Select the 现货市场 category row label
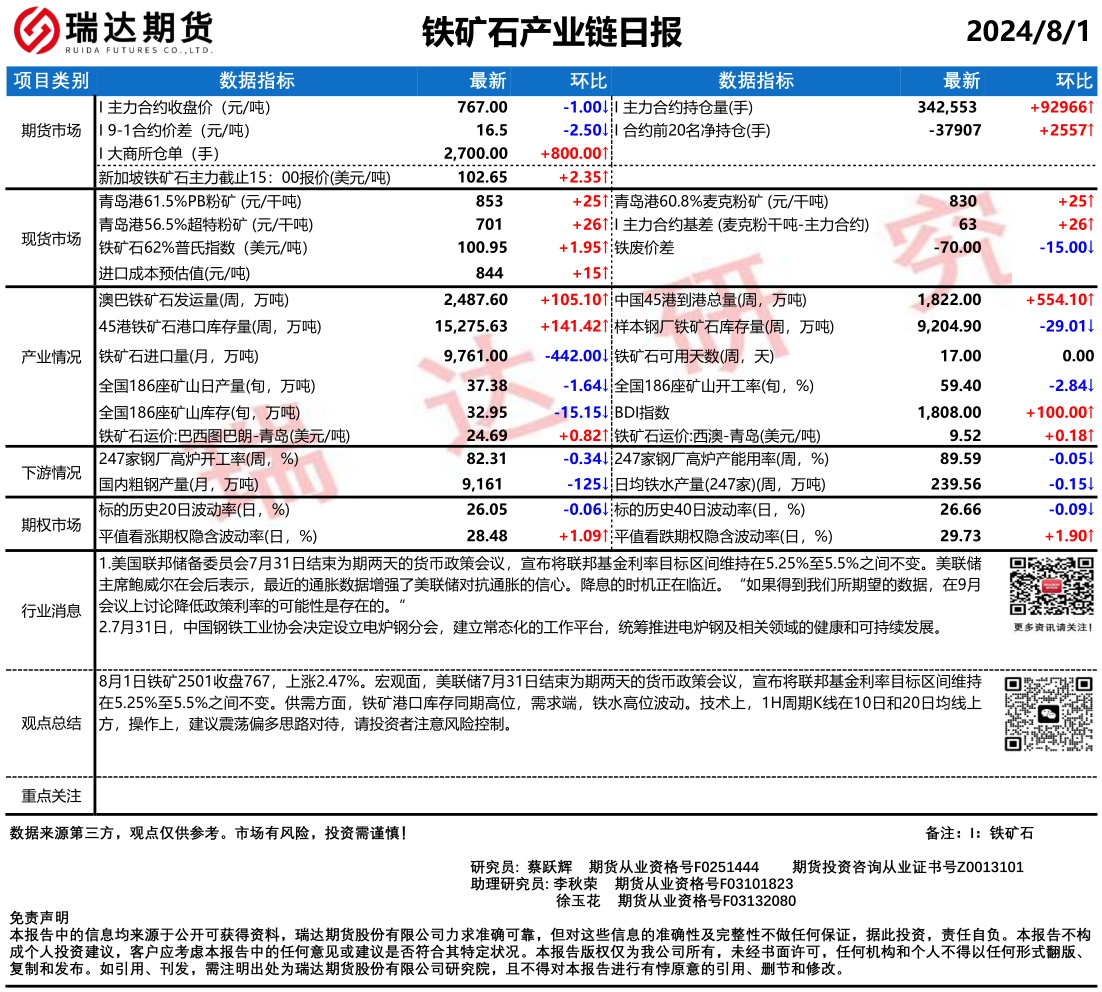 click(x=52, y=238)
